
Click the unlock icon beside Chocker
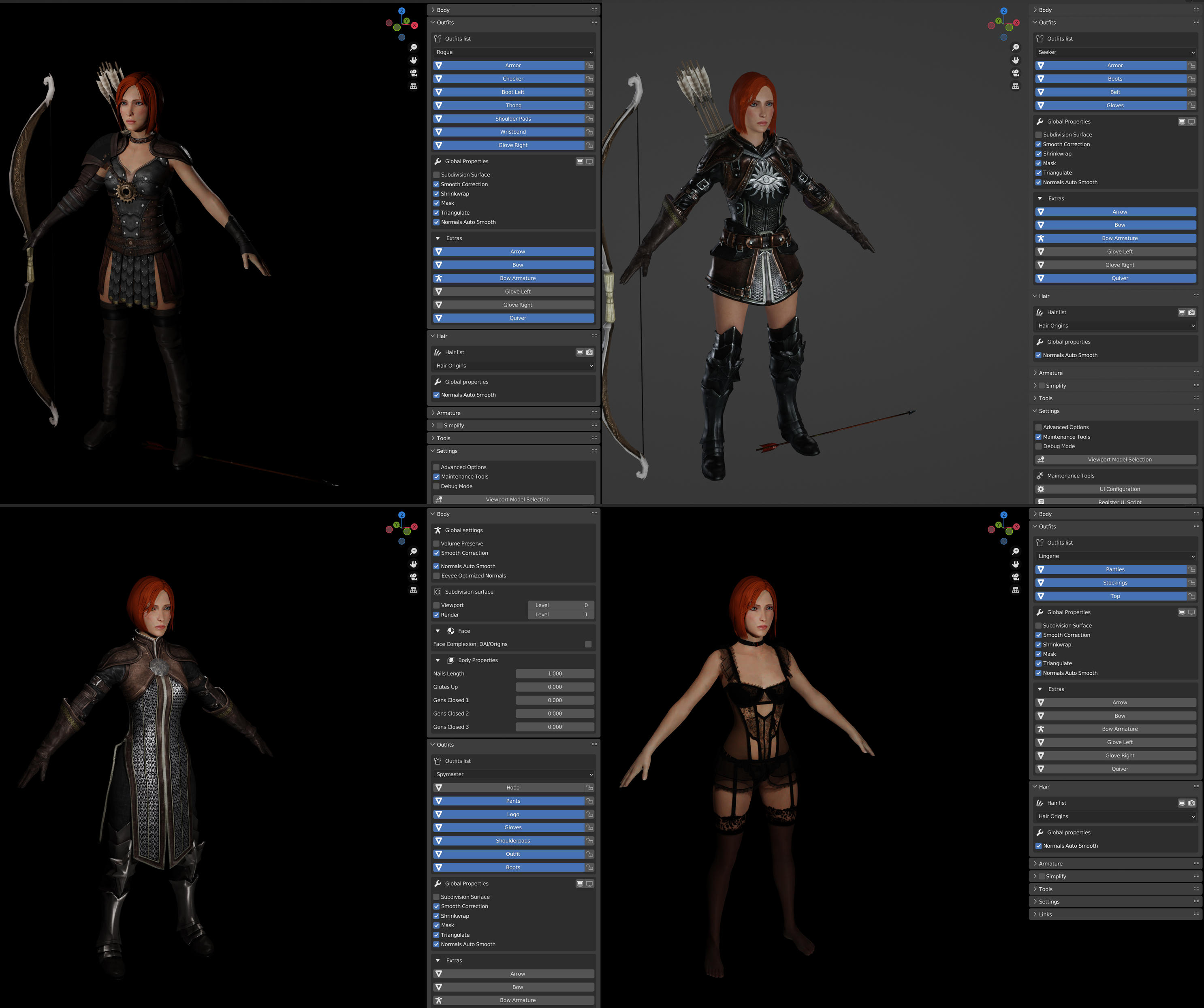589,79
